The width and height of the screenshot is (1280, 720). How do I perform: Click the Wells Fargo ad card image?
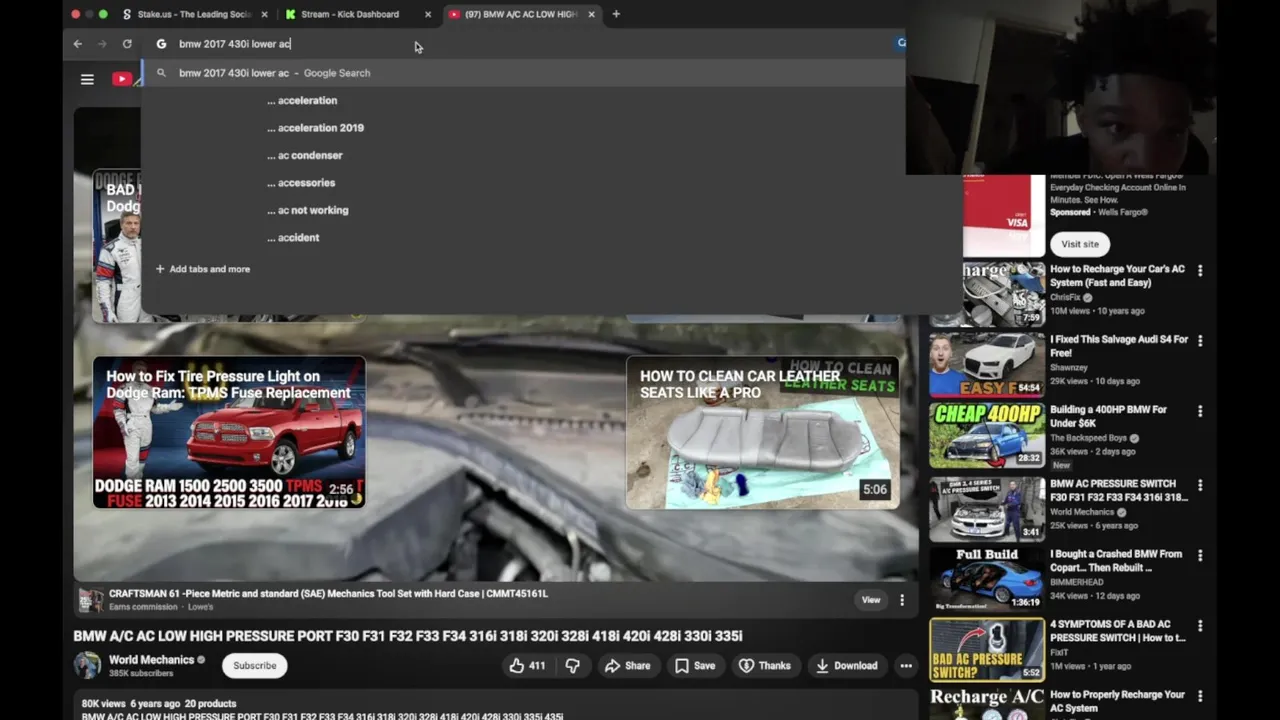pos(1004,216)
